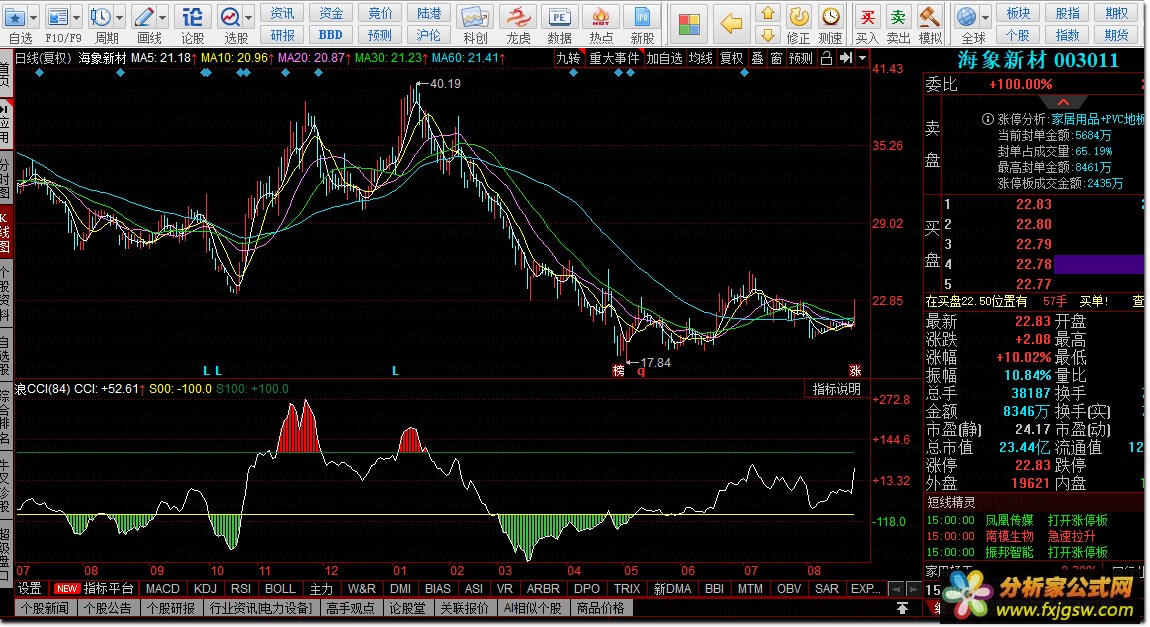Open the chart toolbar dropdown arrow after jump icon
This screenshot has width=1150, height=627.
862,58
